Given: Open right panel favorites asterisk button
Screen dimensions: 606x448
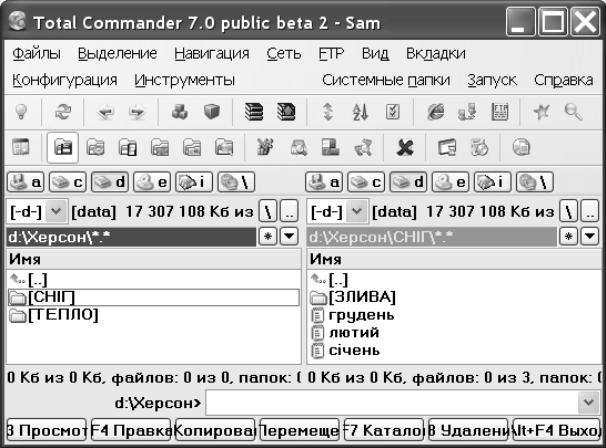Looking at the screenshot, I should (568, 237).
